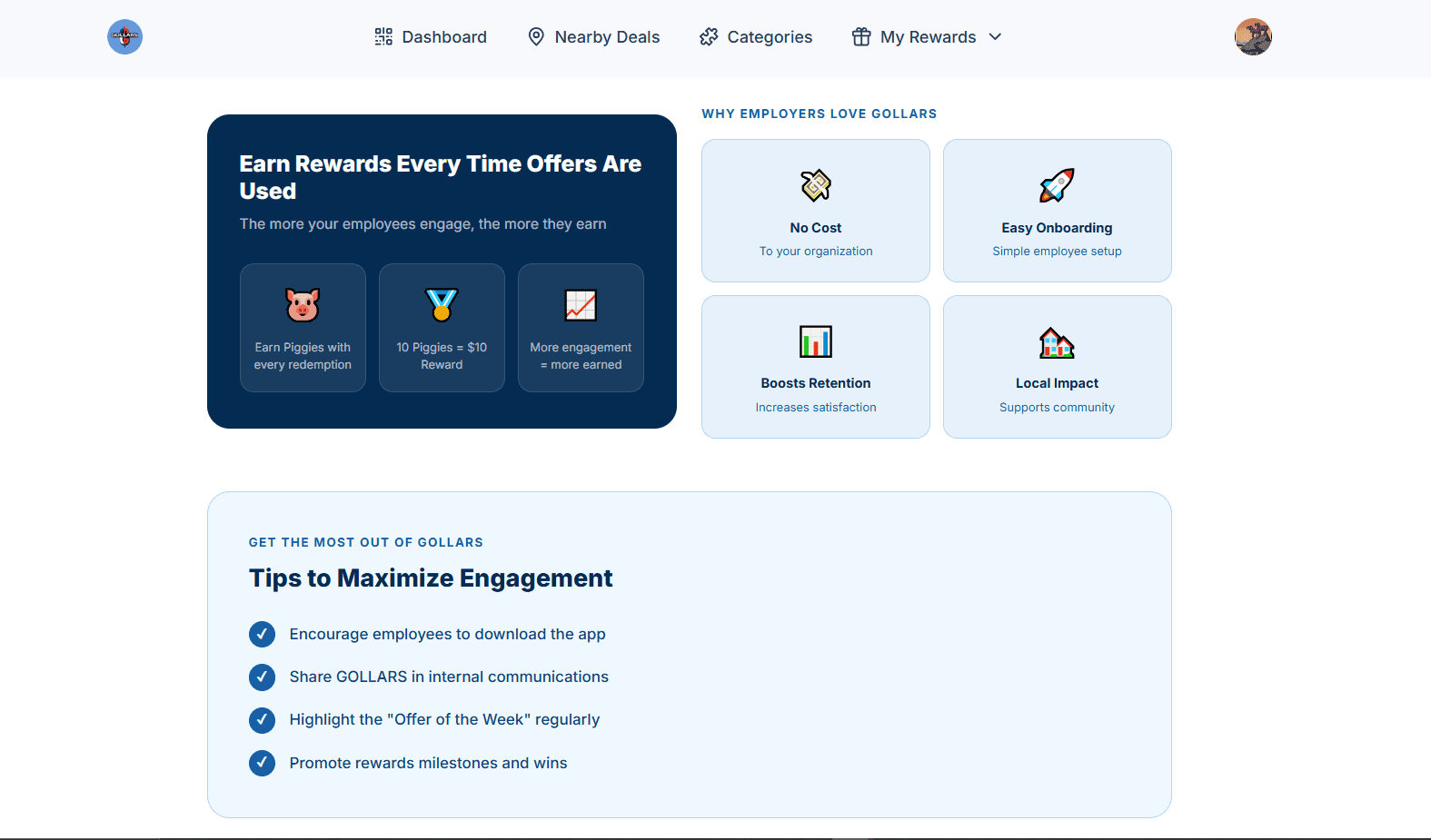
Task: Click 'Simple employee setup' subtitle
Action: pos(1057,252)
